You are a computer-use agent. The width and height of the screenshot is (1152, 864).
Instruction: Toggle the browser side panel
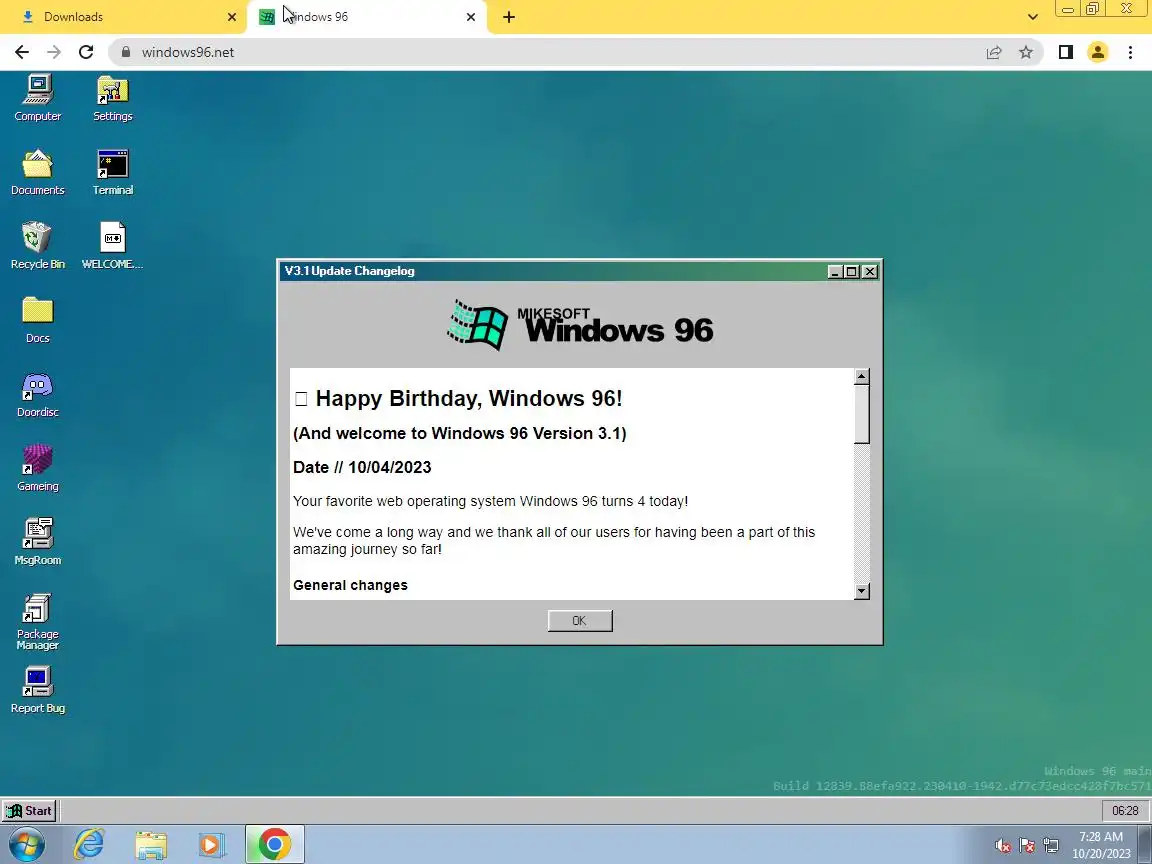(x=1065, y=52)
